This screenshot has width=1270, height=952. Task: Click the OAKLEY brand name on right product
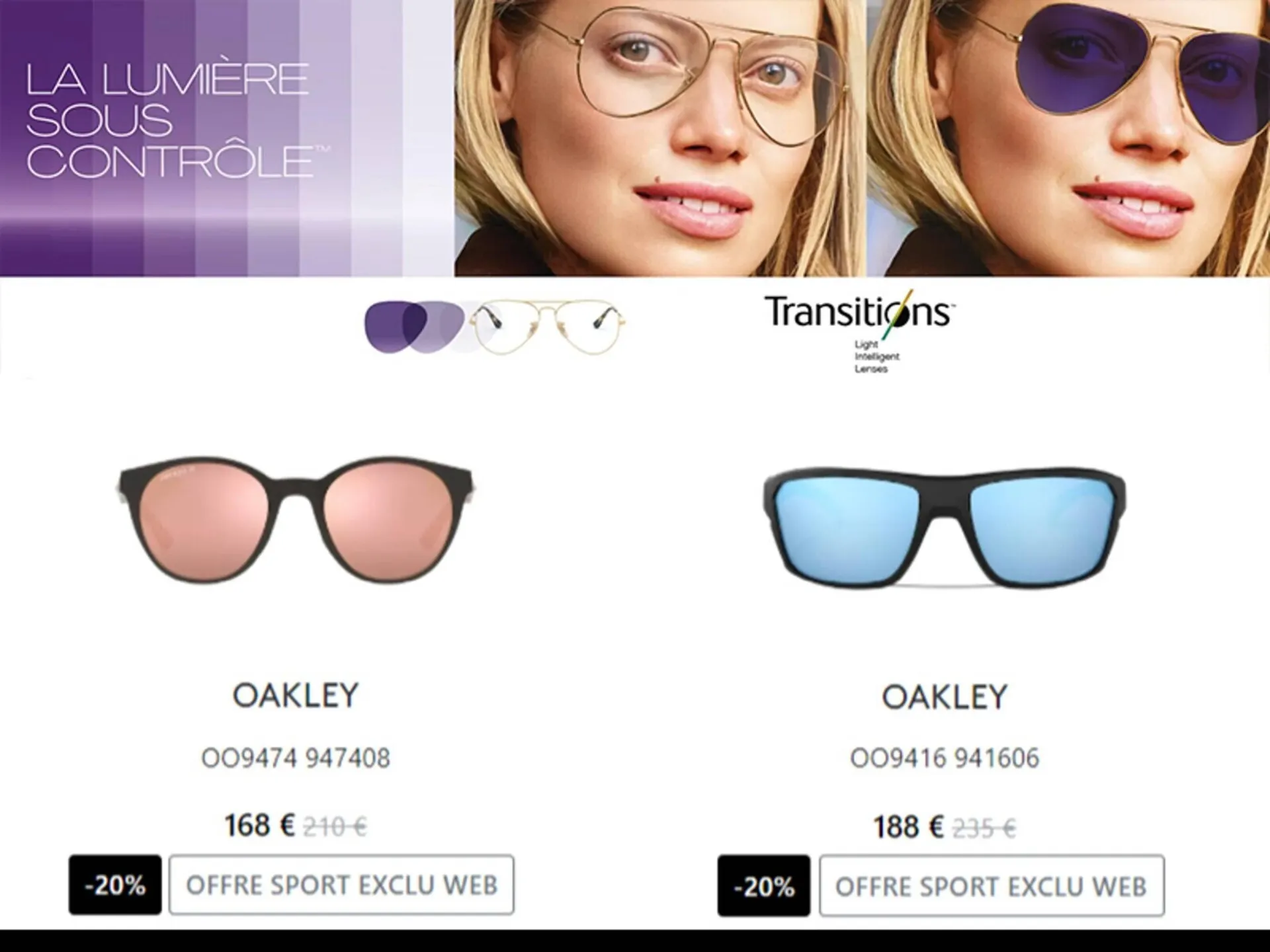(945, 697)
